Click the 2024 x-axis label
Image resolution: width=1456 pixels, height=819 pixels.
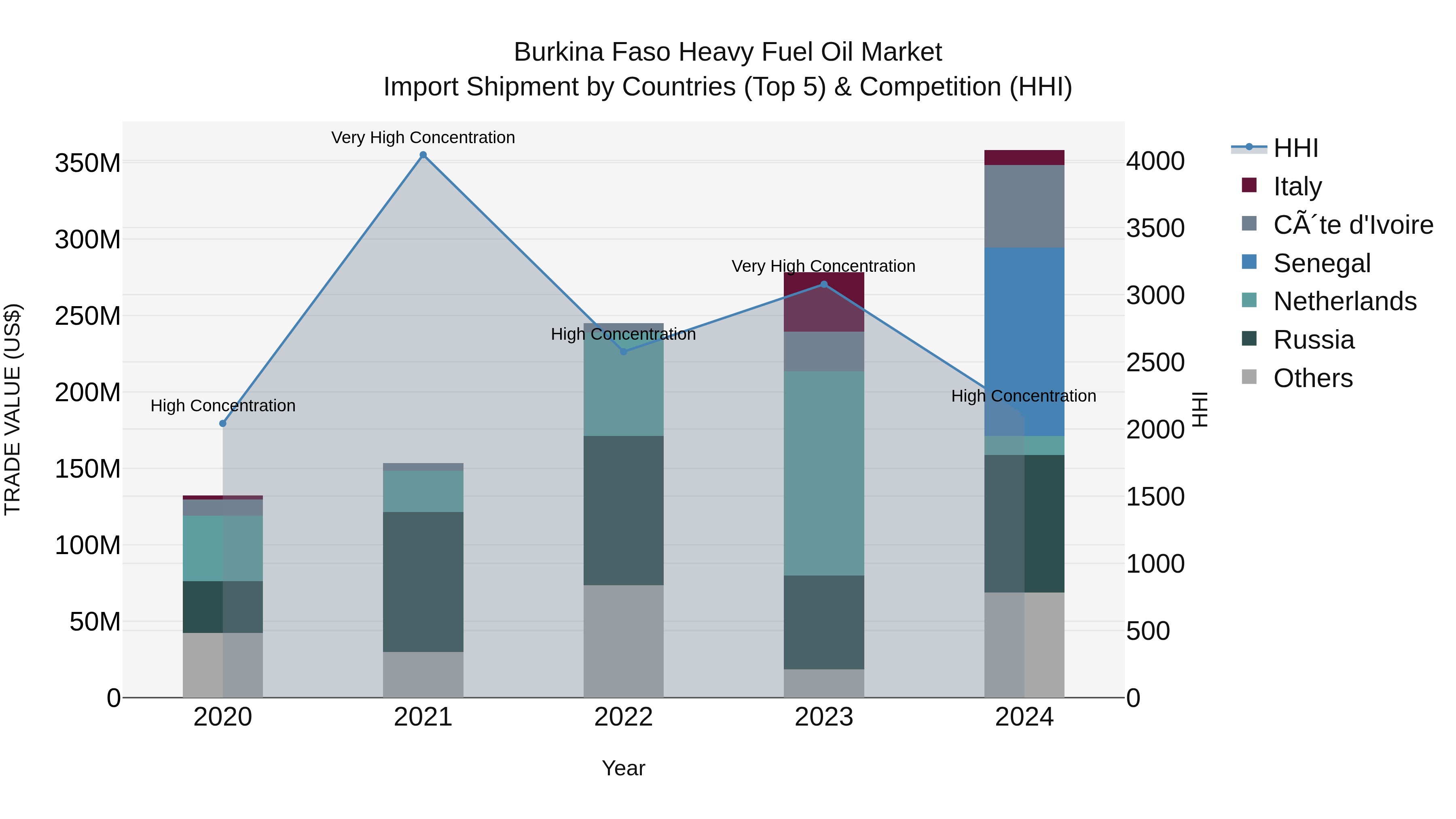(1024, 717)
